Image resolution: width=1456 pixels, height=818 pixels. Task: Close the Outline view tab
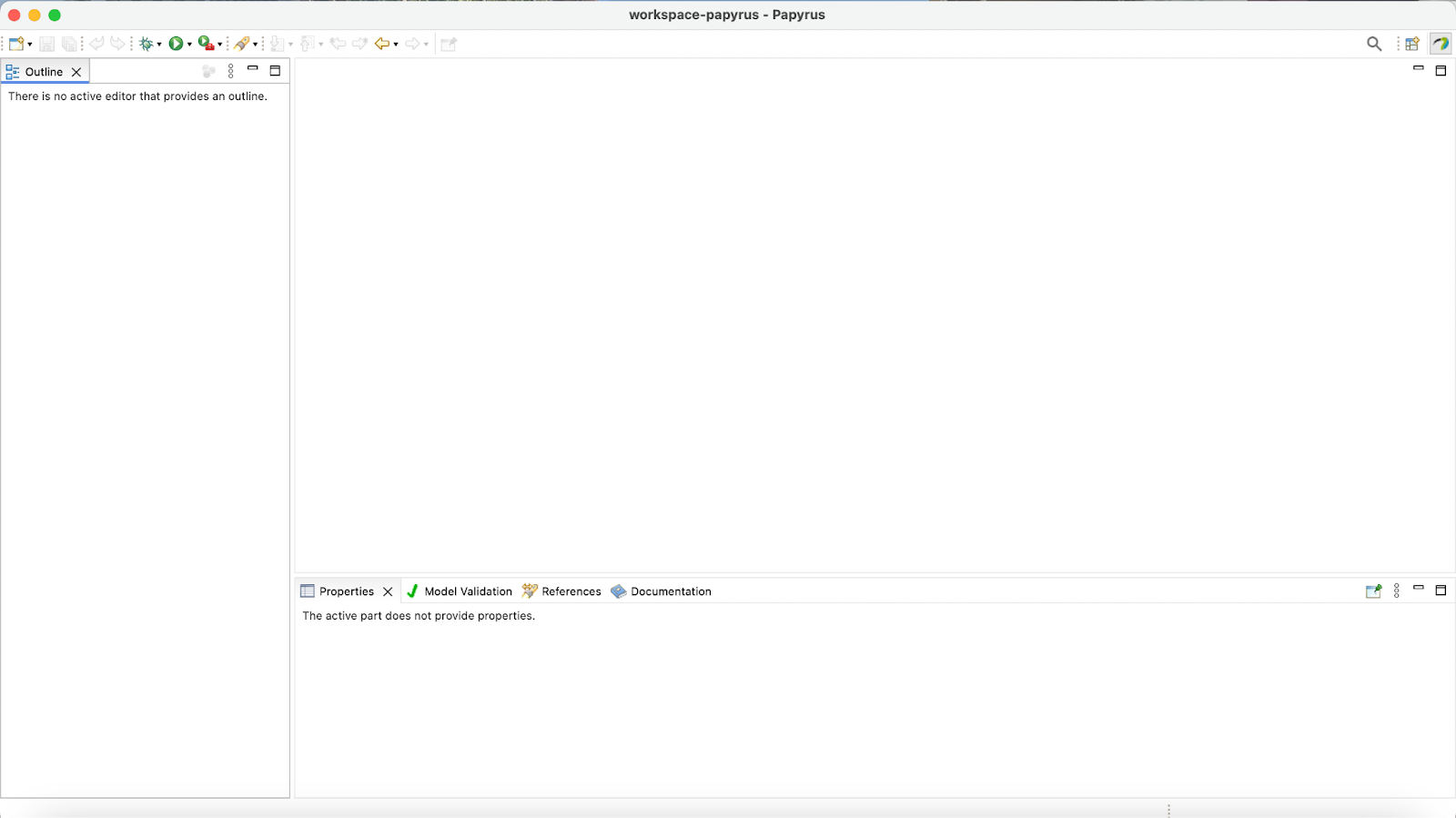[76, 72]
